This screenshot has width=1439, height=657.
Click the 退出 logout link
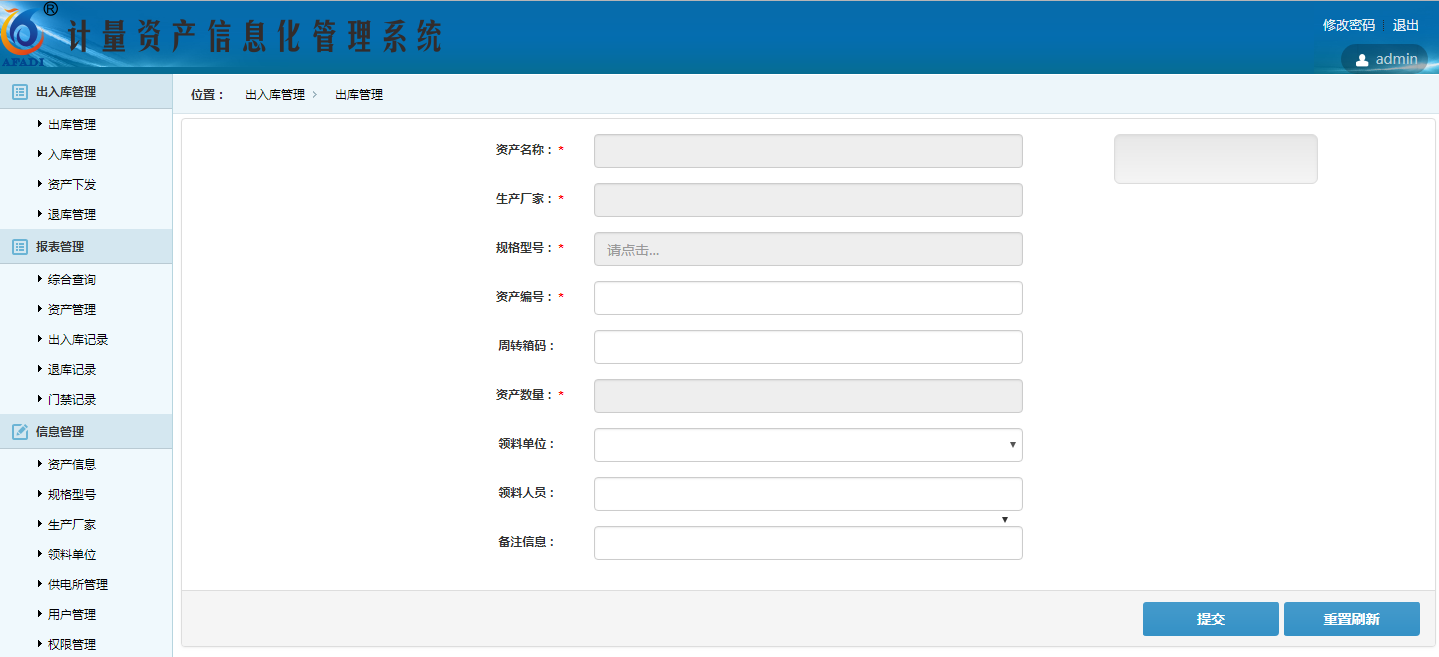point(1405,25)
